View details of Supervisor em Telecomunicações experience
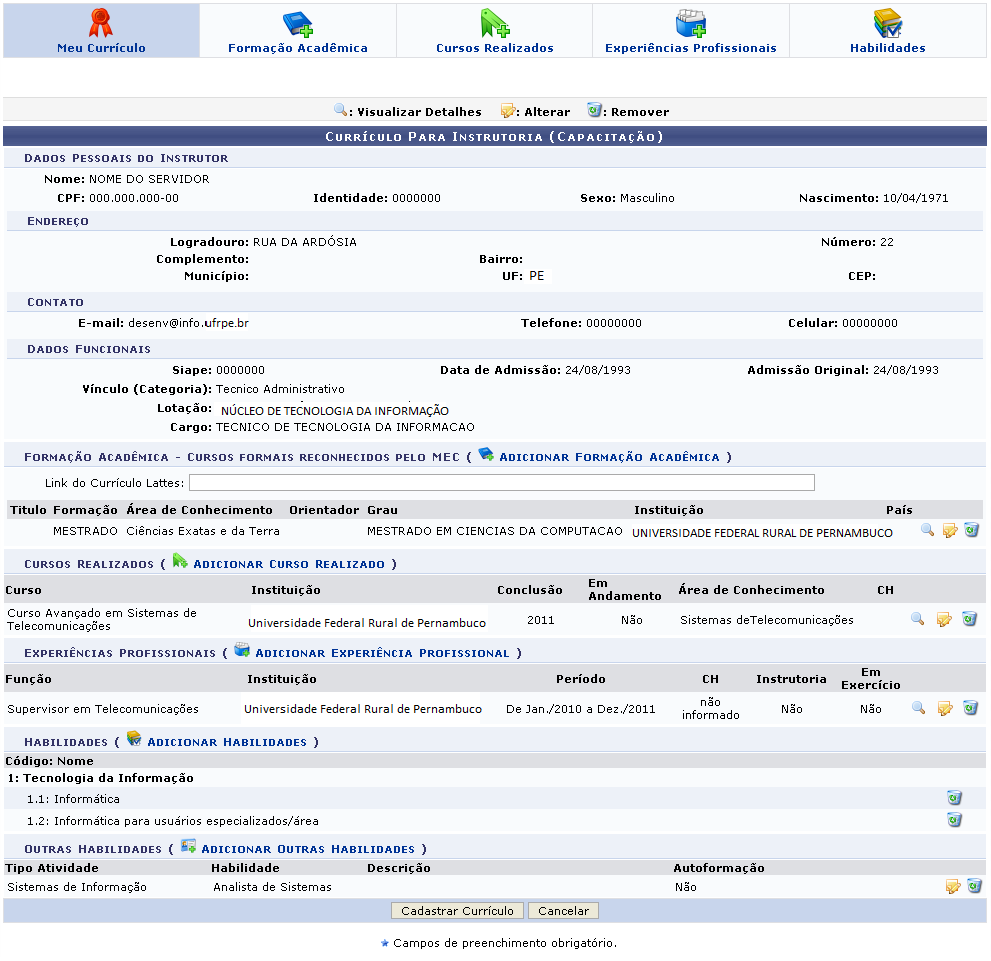Screen dimensions: 991x961 [x=918, y=709]
